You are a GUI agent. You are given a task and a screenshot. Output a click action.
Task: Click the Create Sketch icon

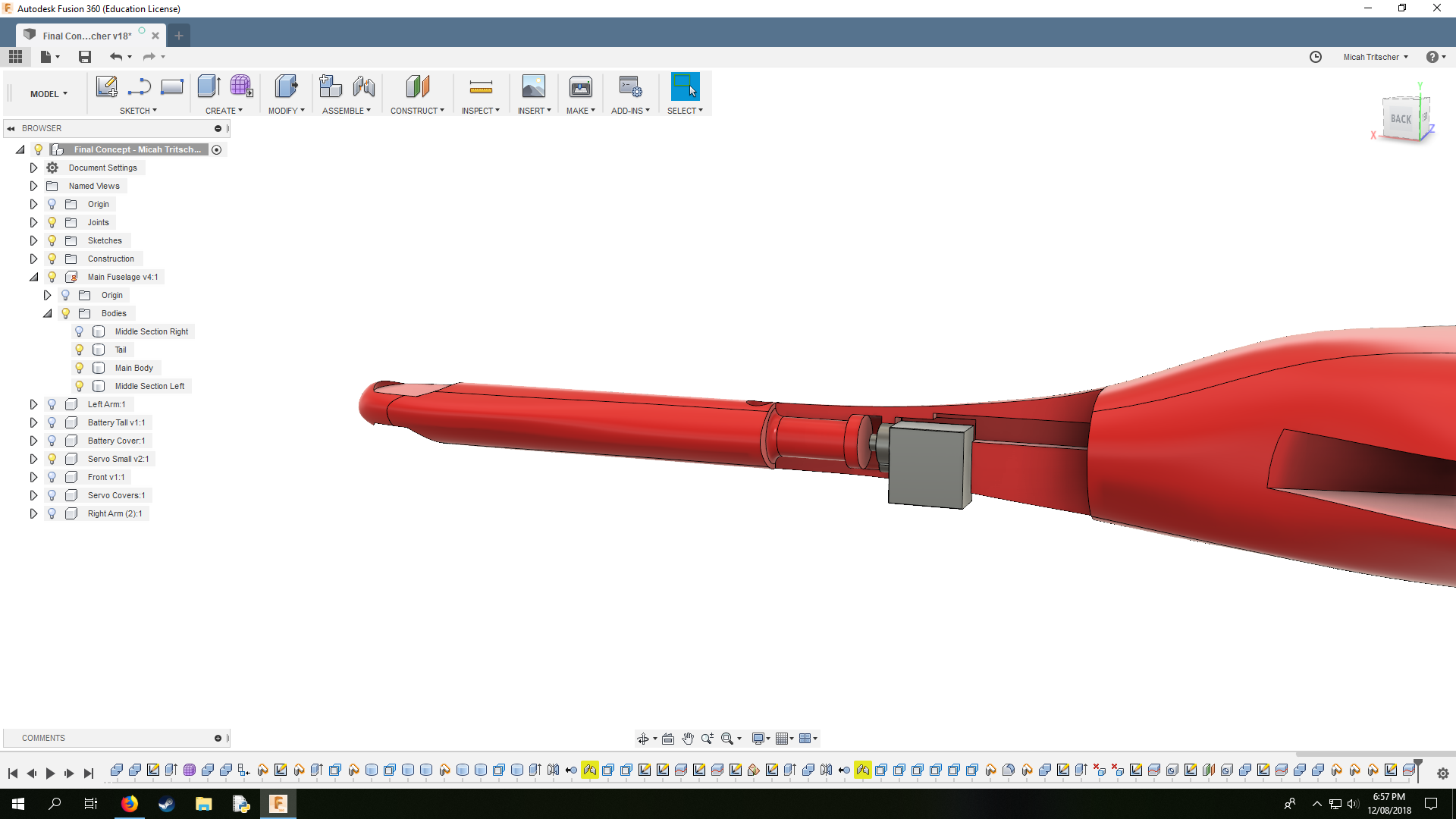pyautogui.click(x=106, y=86)
